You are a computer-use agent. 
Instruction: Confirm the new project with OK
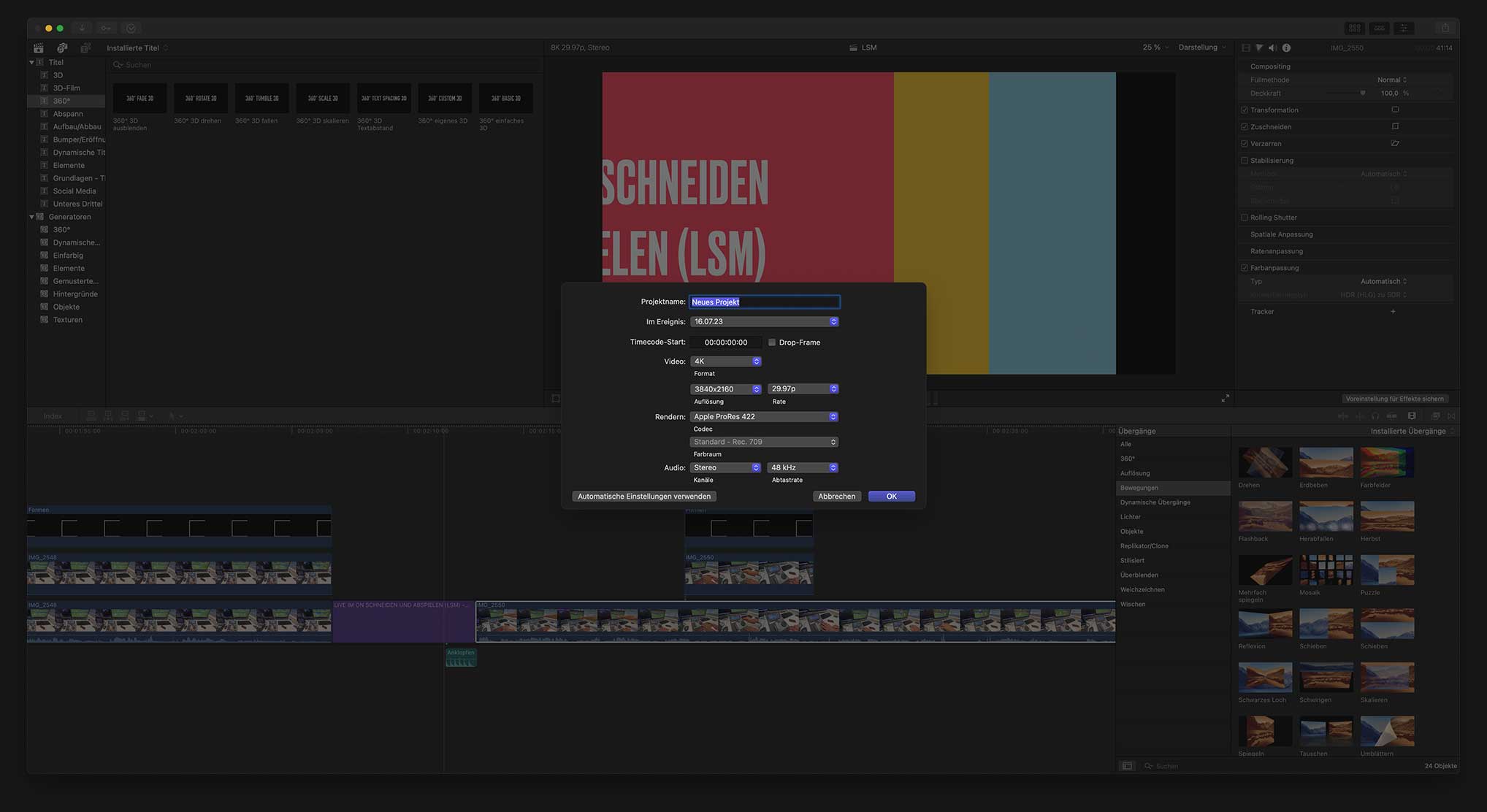coord(891,496)
